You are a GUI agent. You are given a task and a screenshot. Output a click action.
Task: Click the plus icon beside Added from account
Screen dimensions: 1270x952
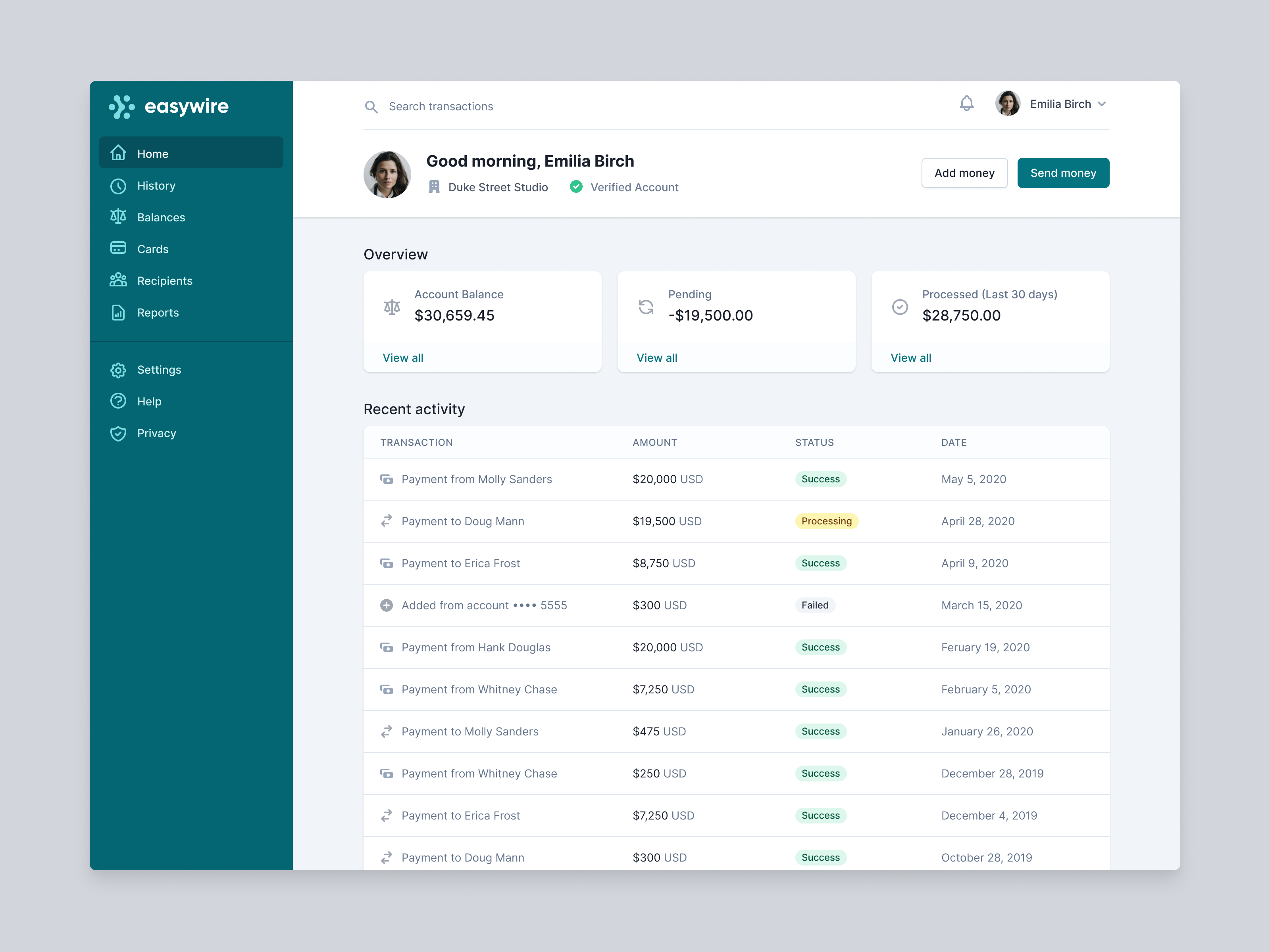pos(387,605)
